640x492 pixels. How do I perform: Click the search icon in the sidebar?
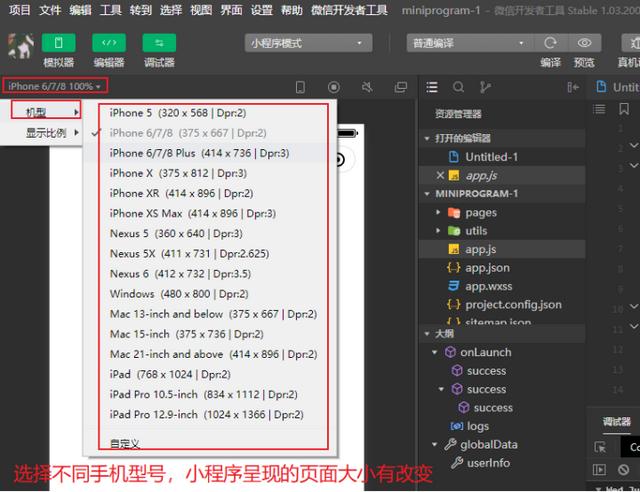(x=458, y=88)
